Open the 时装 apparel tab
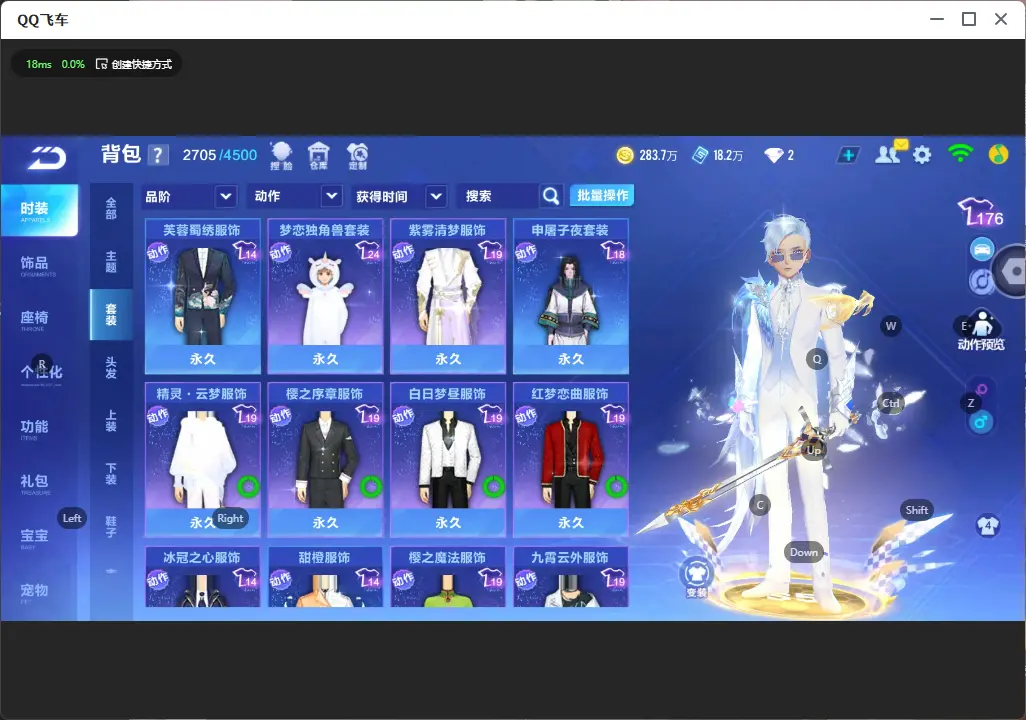Image resolution: width=1026 pixels, height=720 pixels. pos(39,209)
